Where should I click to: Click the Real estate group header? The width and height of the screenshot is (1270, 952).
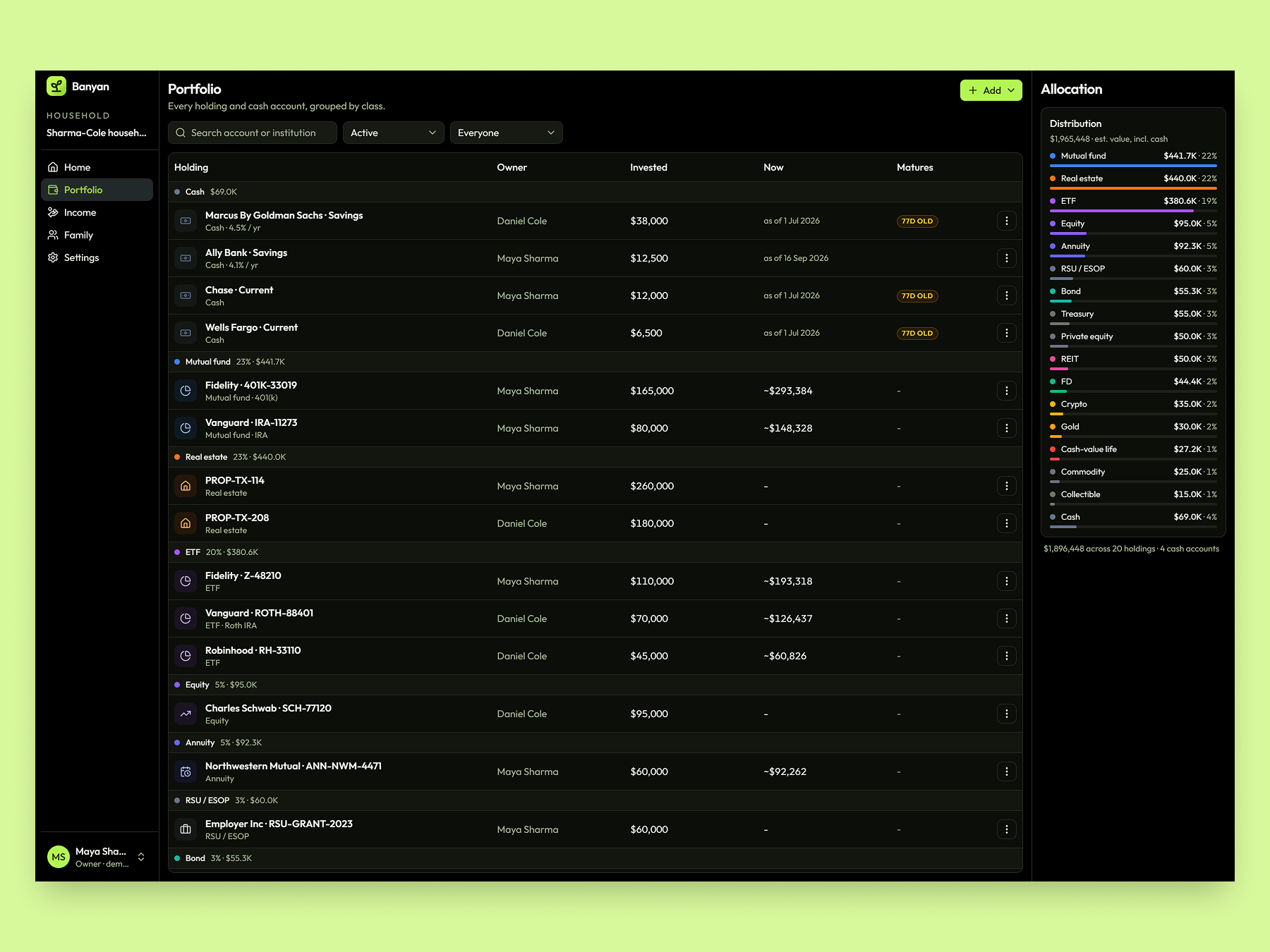coord(595,457)
